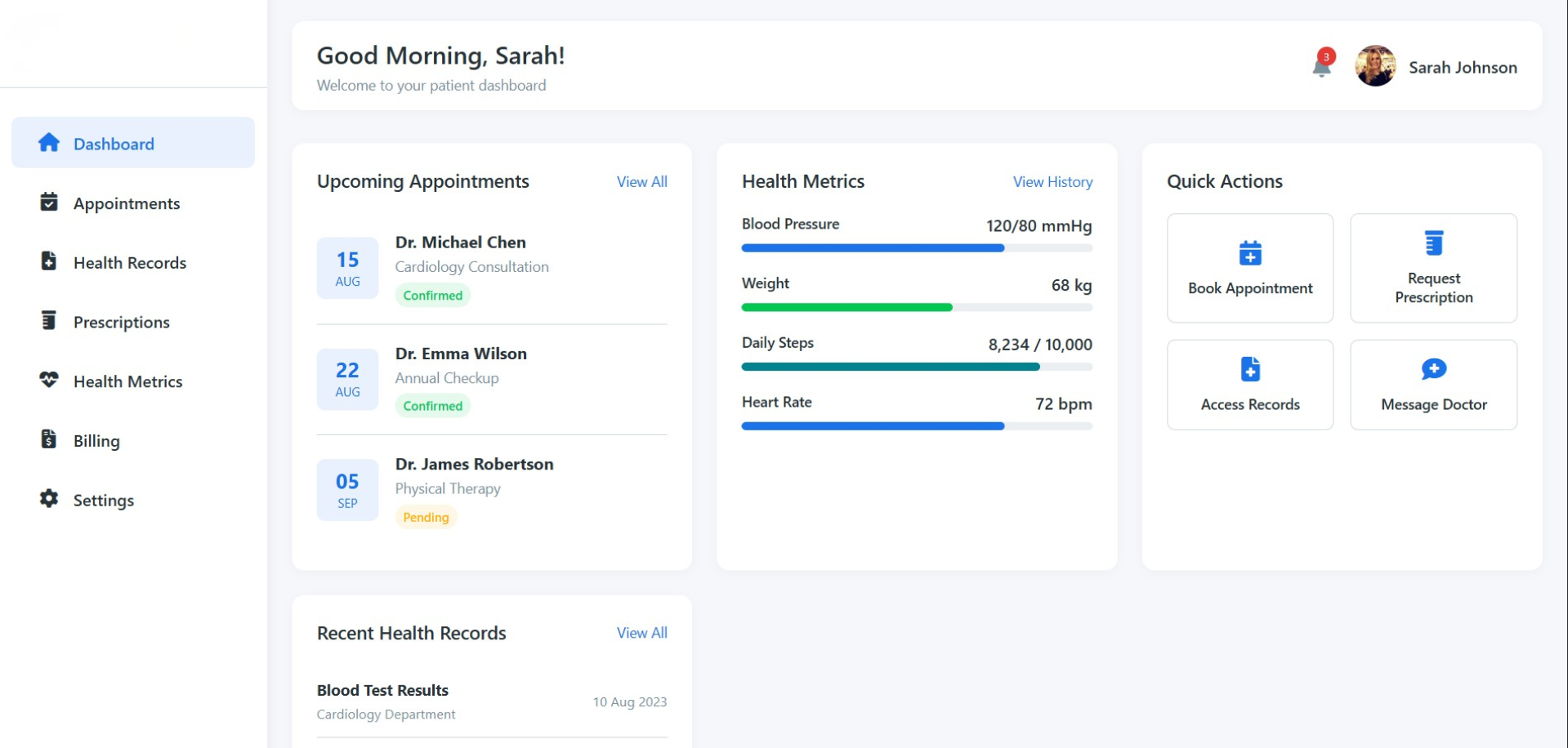
Task: Click the Settings gear icon
Action: point(48,499)
